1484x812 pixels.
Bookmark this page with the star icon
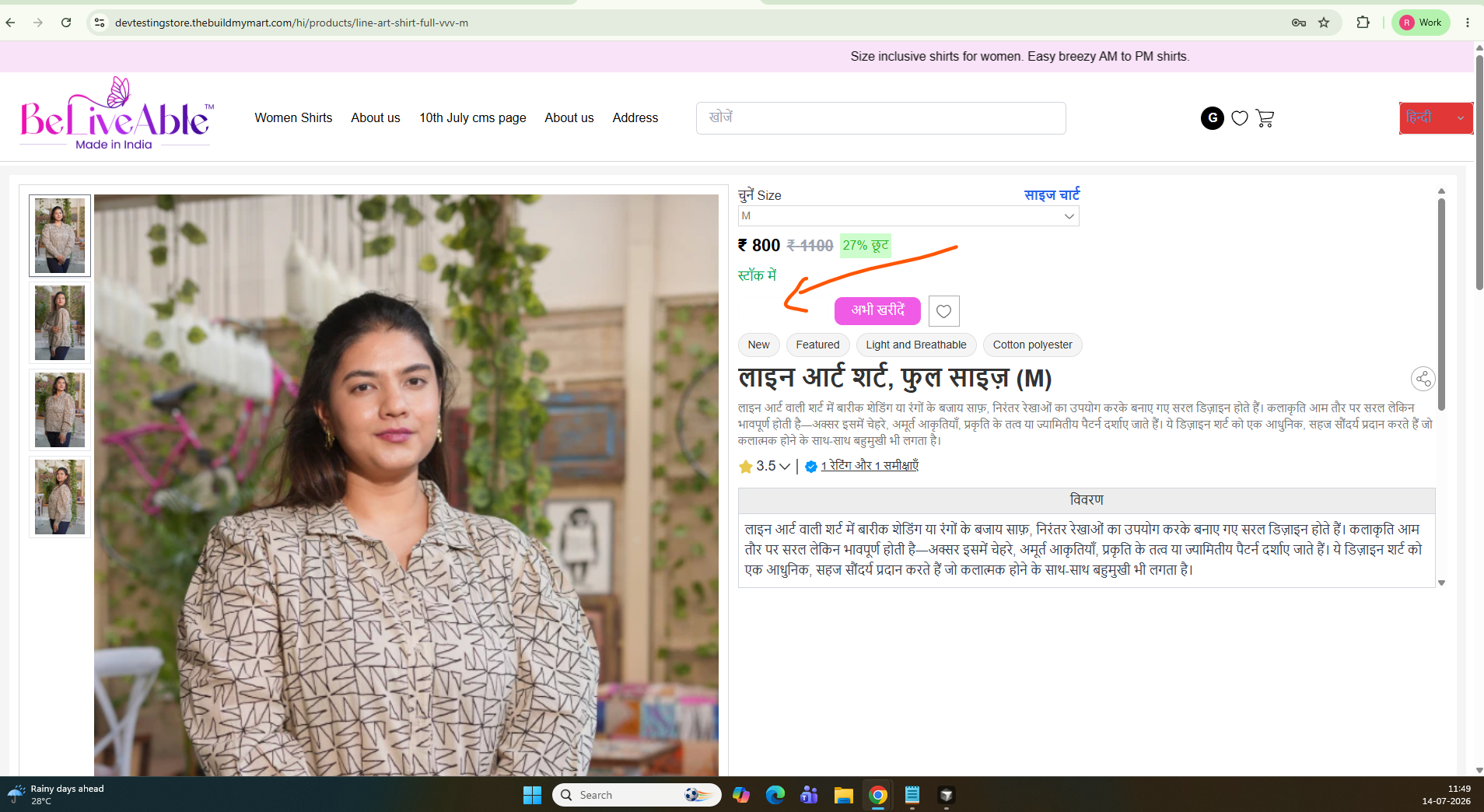[1324, 23]
